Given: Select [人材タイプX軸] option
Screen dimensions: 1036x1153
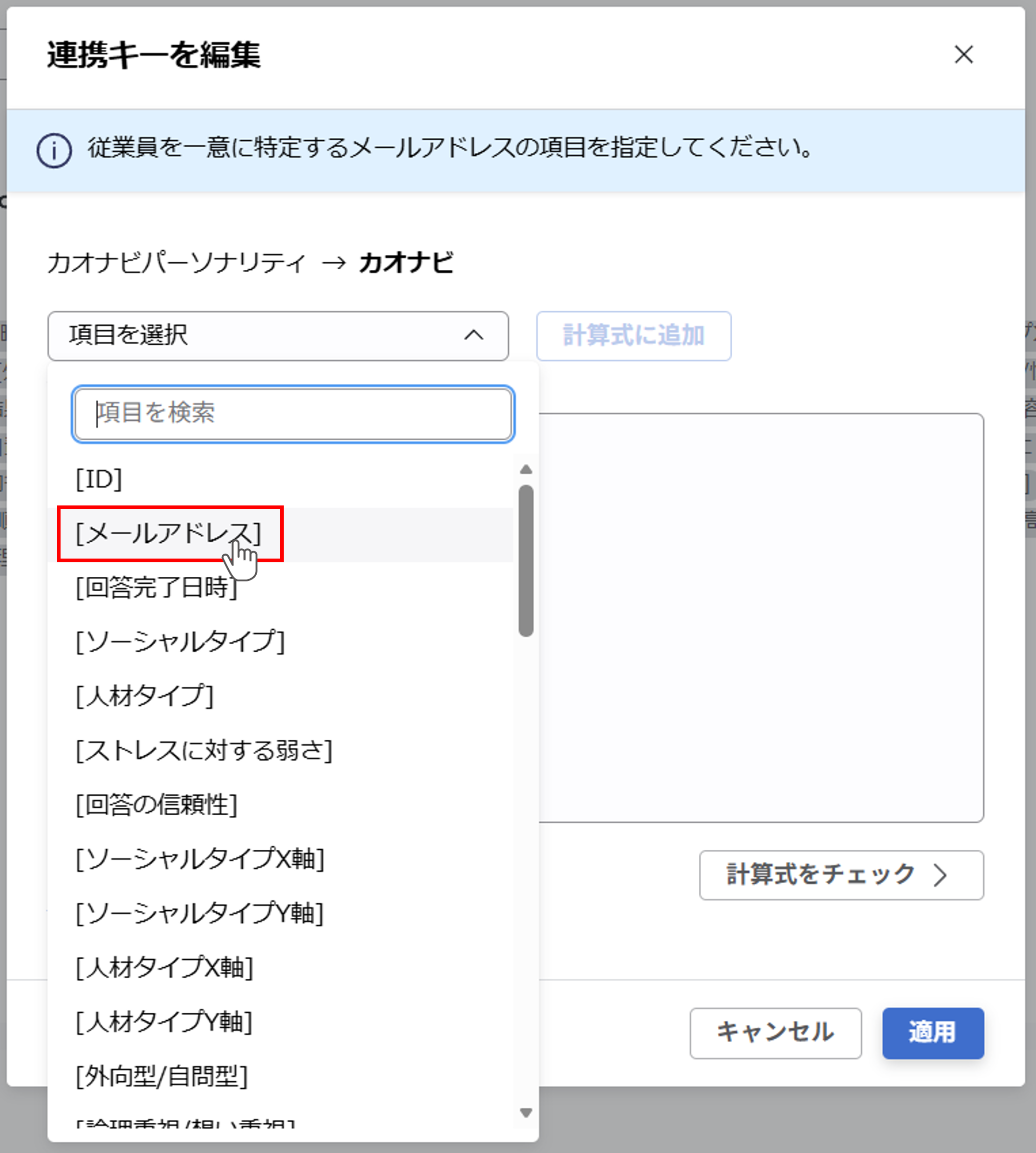Looking at the screenshot, I should point(280,968).
